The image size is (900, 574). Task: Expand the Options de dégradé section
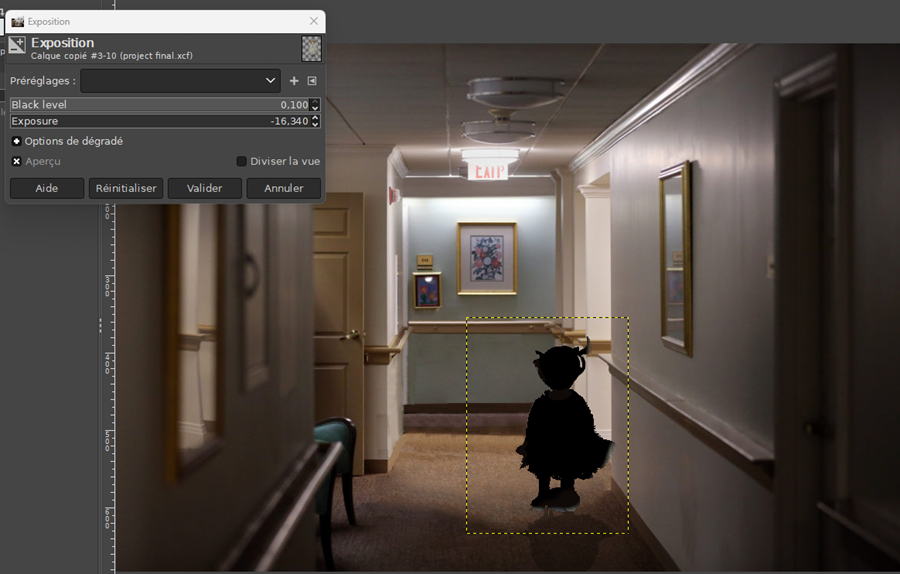click(x=17, y=141)
